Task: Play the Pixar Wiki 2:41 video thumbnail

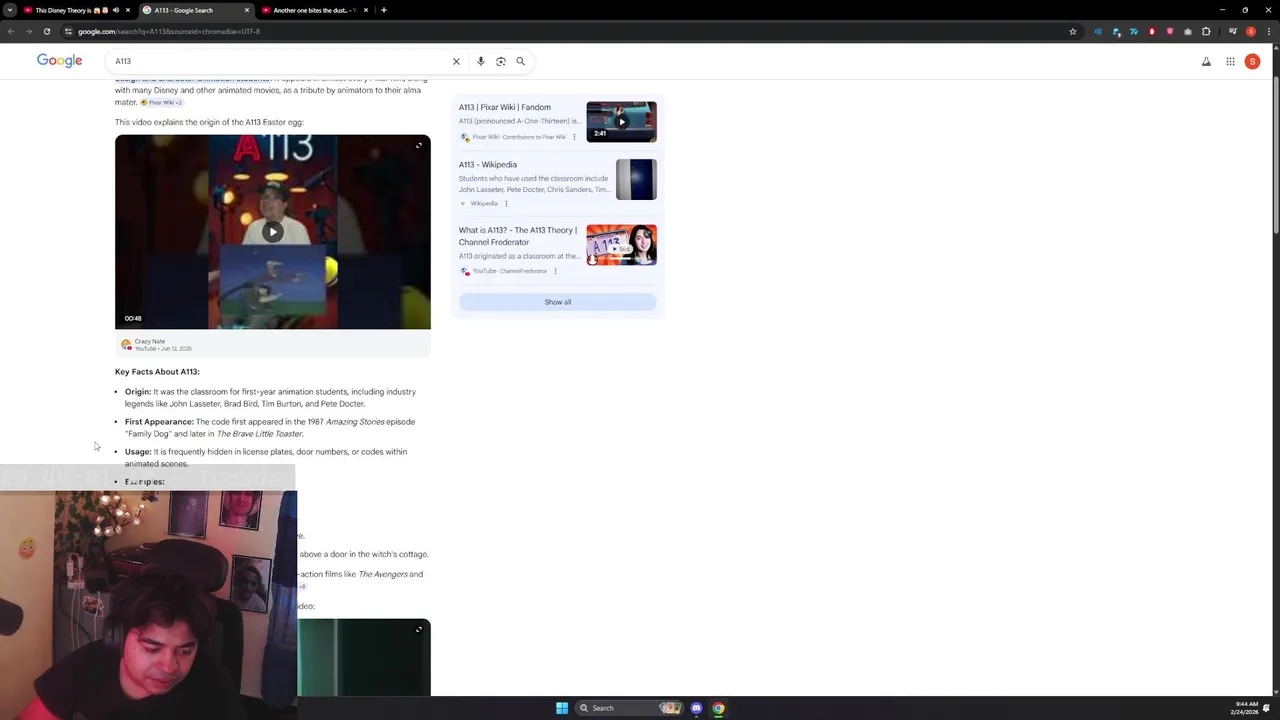Action: [x=621, y=122]
